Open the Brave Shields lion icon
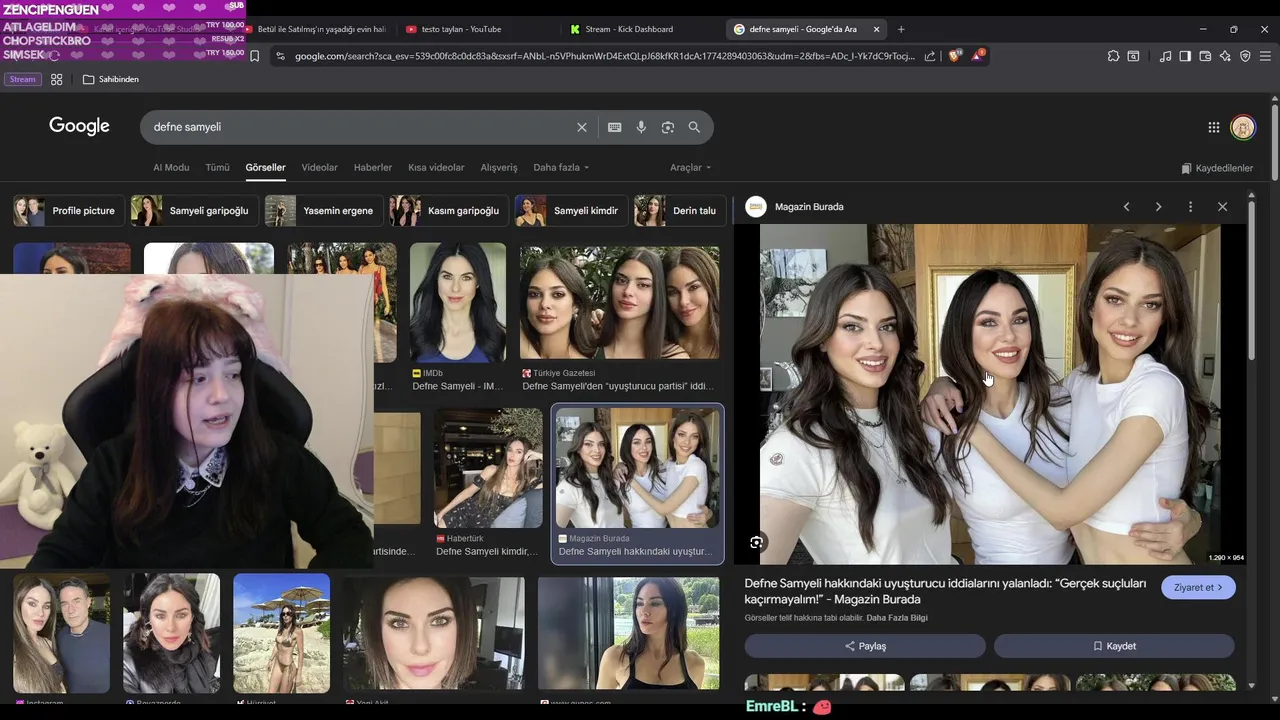1280x720 pixels. coord(954,56)
